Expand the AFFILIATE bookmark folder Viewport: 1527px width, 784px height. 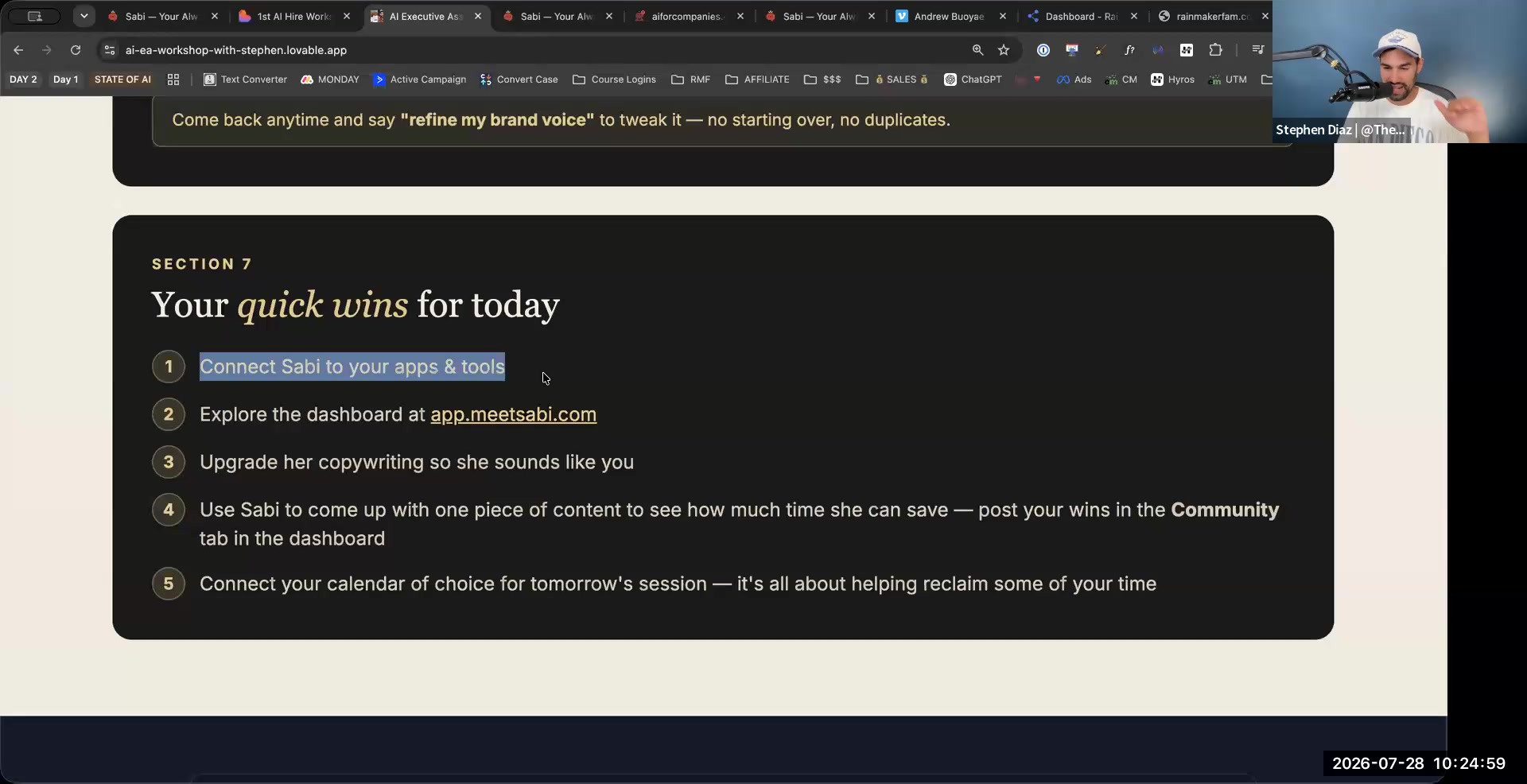click(757, 80)
